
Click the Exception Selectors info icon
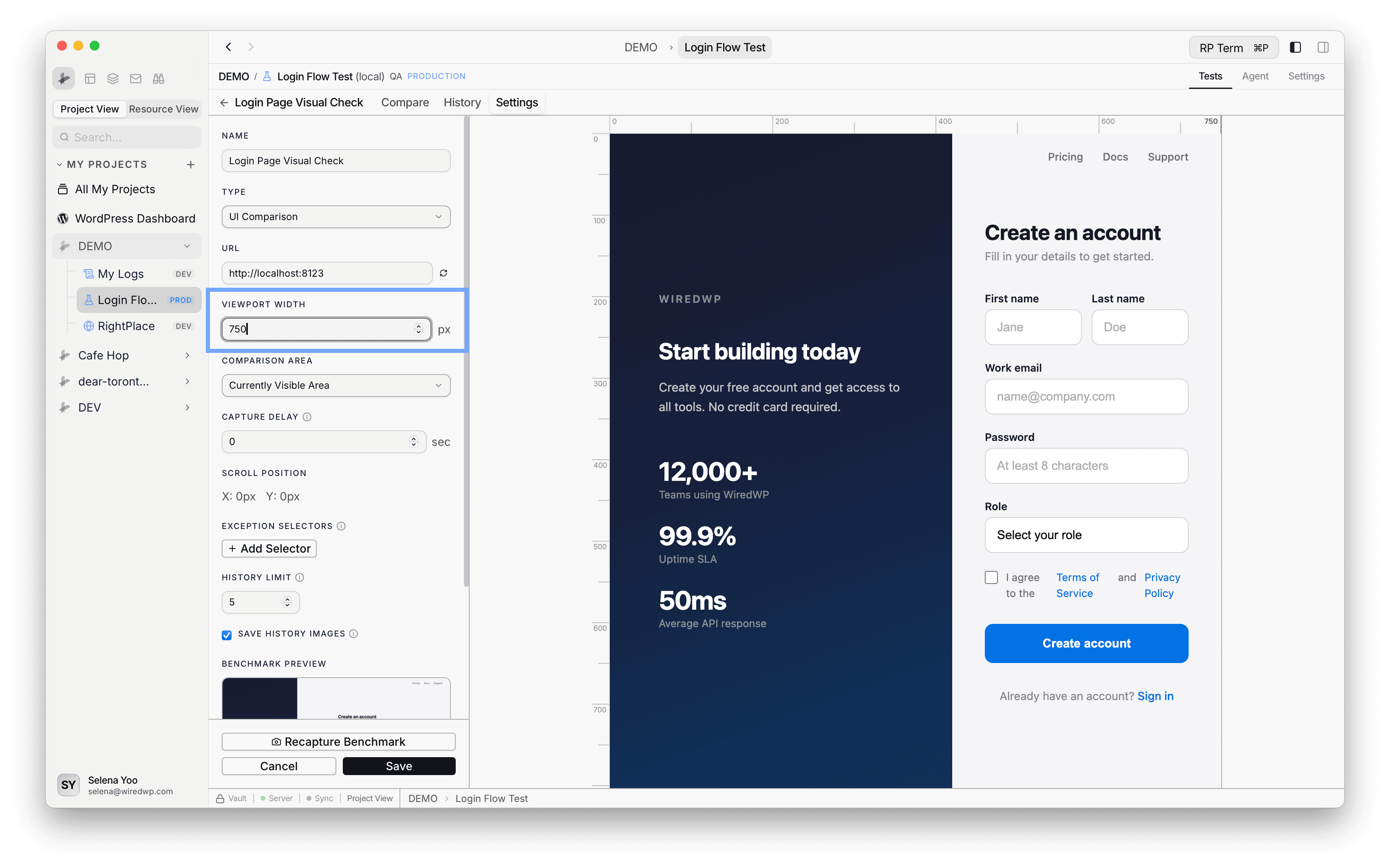tap(341, 526)
